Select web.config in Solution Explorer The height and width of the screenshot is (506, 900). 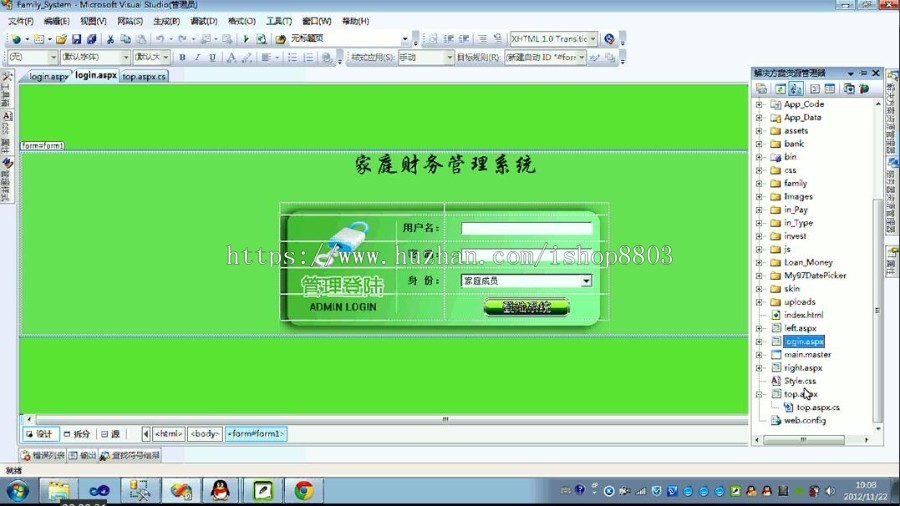click(x=805, y=421)
